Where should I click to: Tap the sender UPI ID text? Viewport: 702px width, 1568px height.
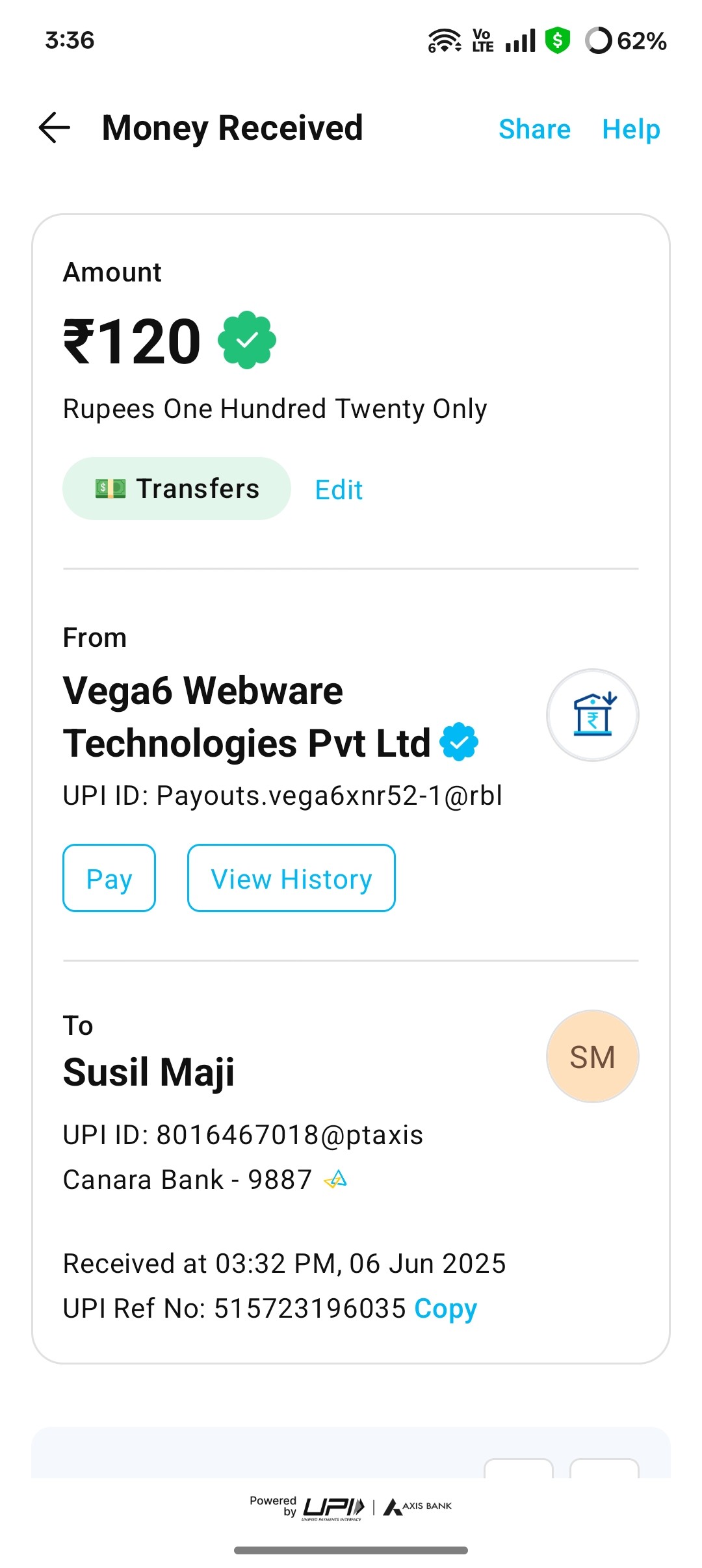pos(283,796)
